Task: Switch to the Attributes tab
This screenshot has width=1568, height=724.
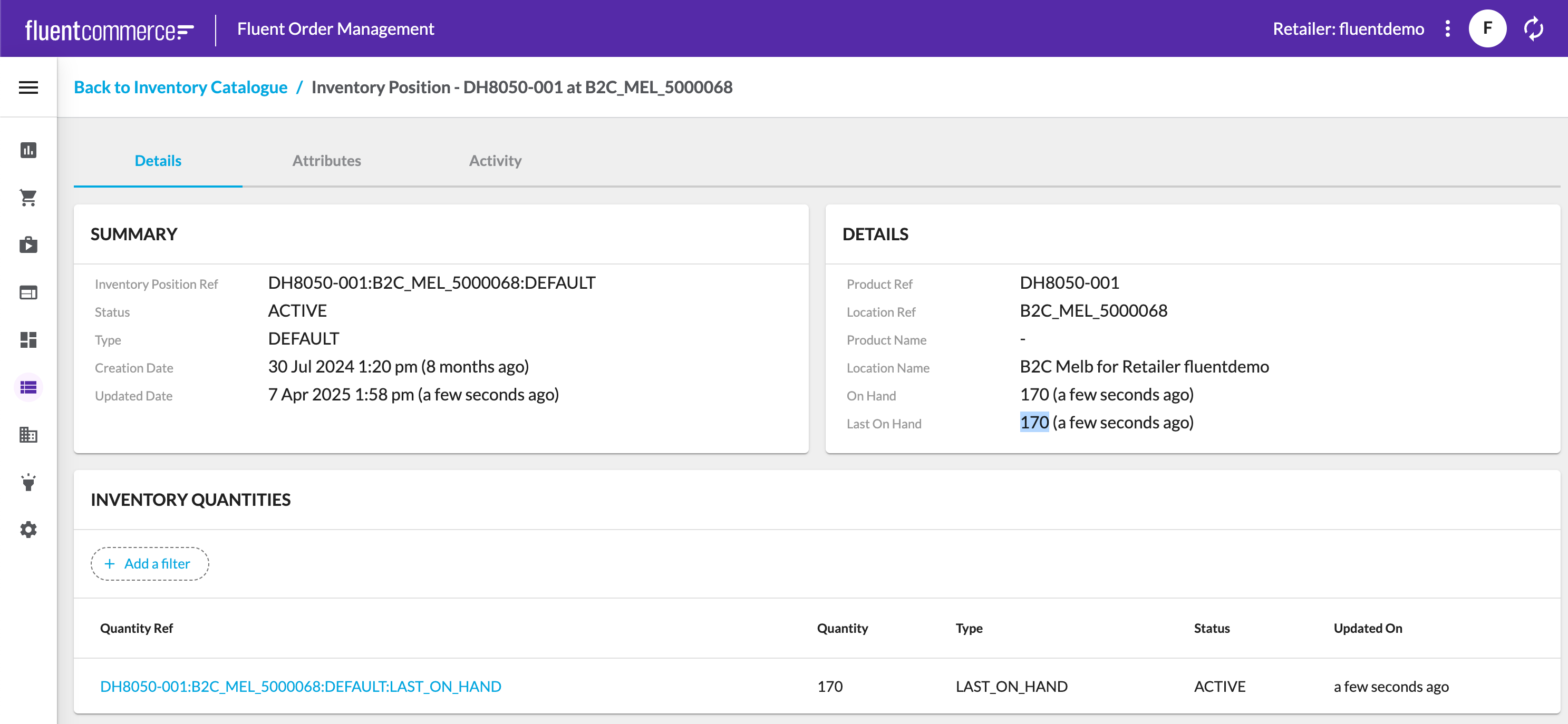Action: [x=326, y=161]
